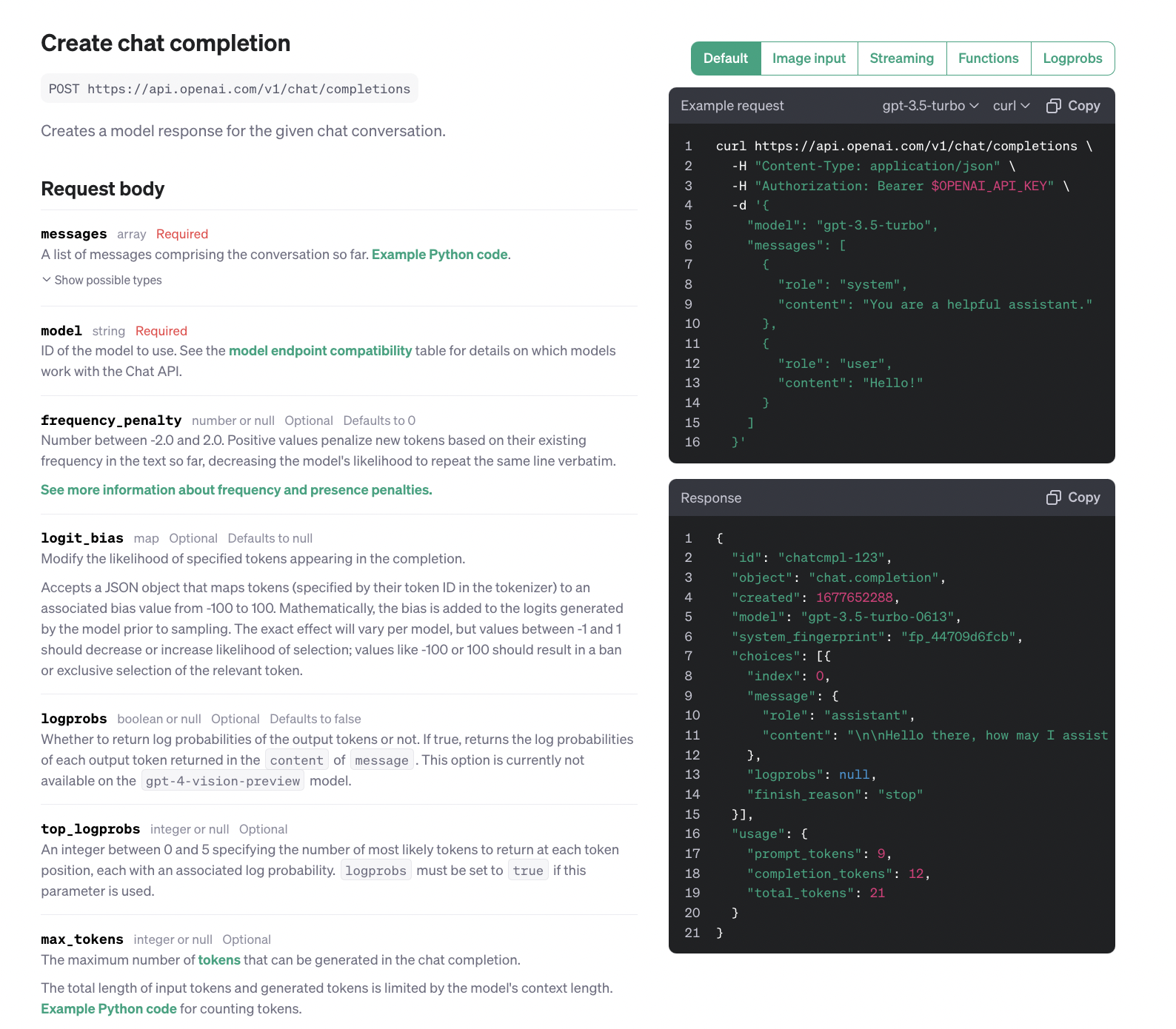Click the "completion_tokens": 12 line
This screenshot has height=1029, width=1176.
(x=838, y=874)
